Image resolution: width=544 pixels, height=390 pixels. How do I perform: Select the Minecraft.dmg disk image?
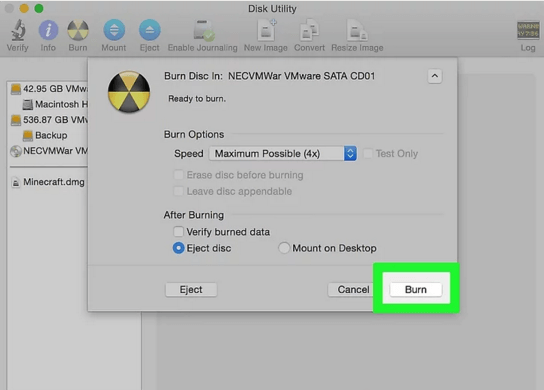[48, 182]
